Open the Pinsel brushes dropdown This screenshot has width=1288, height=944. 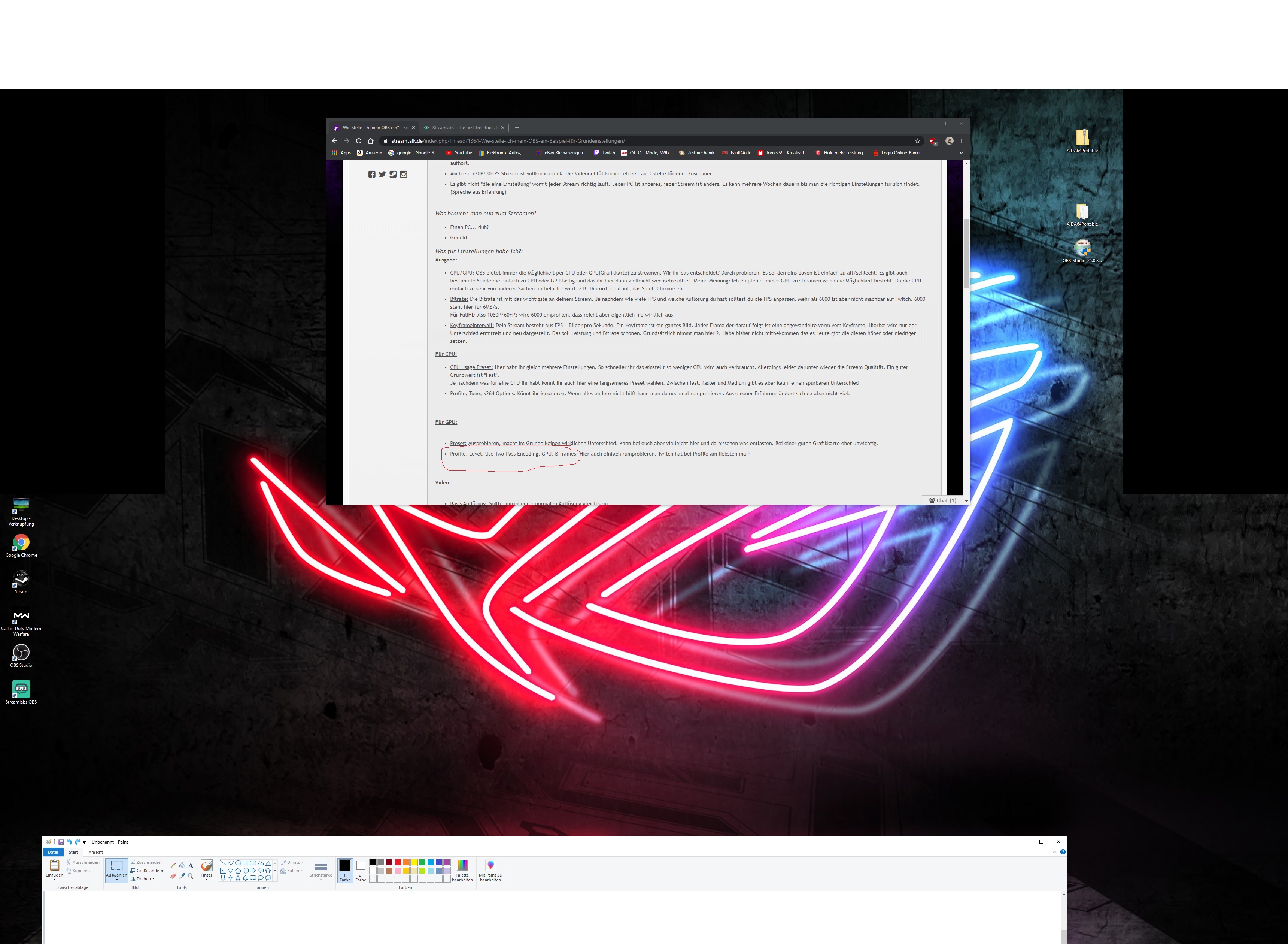click(x=206, y=880)
